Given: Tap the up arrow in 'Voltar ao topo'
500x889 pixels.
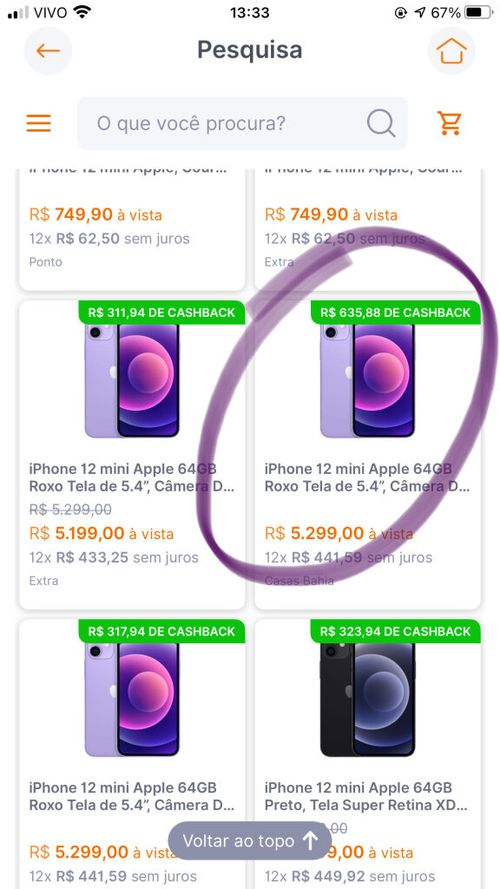Looking at the screenshot, I should [x=310, y=841].
